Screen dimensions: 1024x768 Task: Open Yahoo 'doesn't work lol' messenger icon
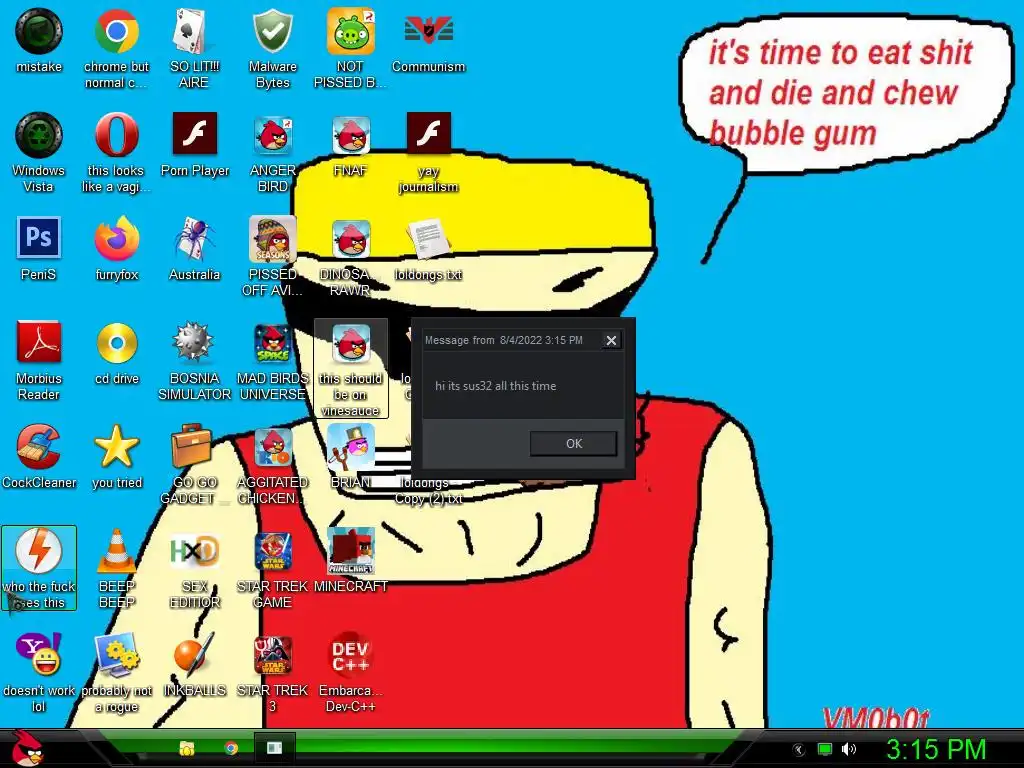pyautogui.click(x=39, y=672)
